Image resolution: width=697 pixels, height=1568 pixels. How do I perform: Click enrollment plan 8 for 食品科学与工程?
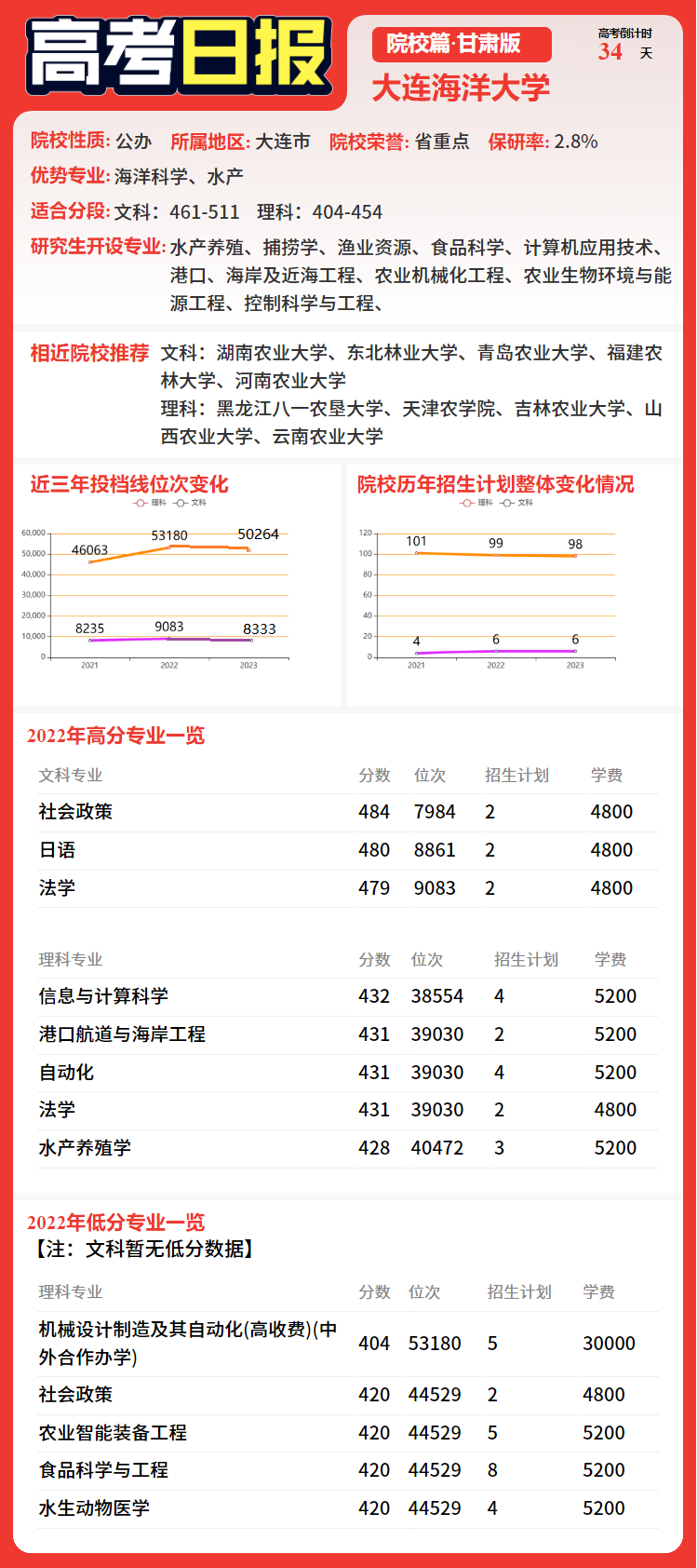tap(492, 1470)
